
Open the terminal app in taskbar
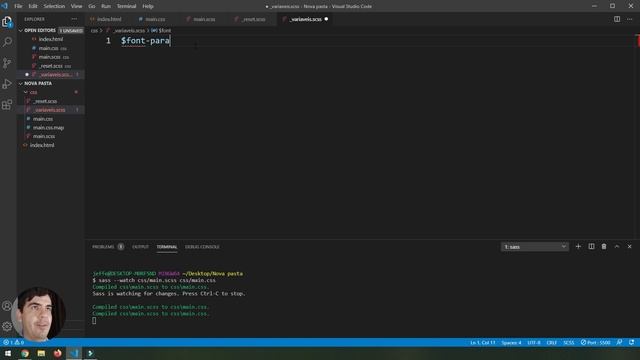point(90,353)
